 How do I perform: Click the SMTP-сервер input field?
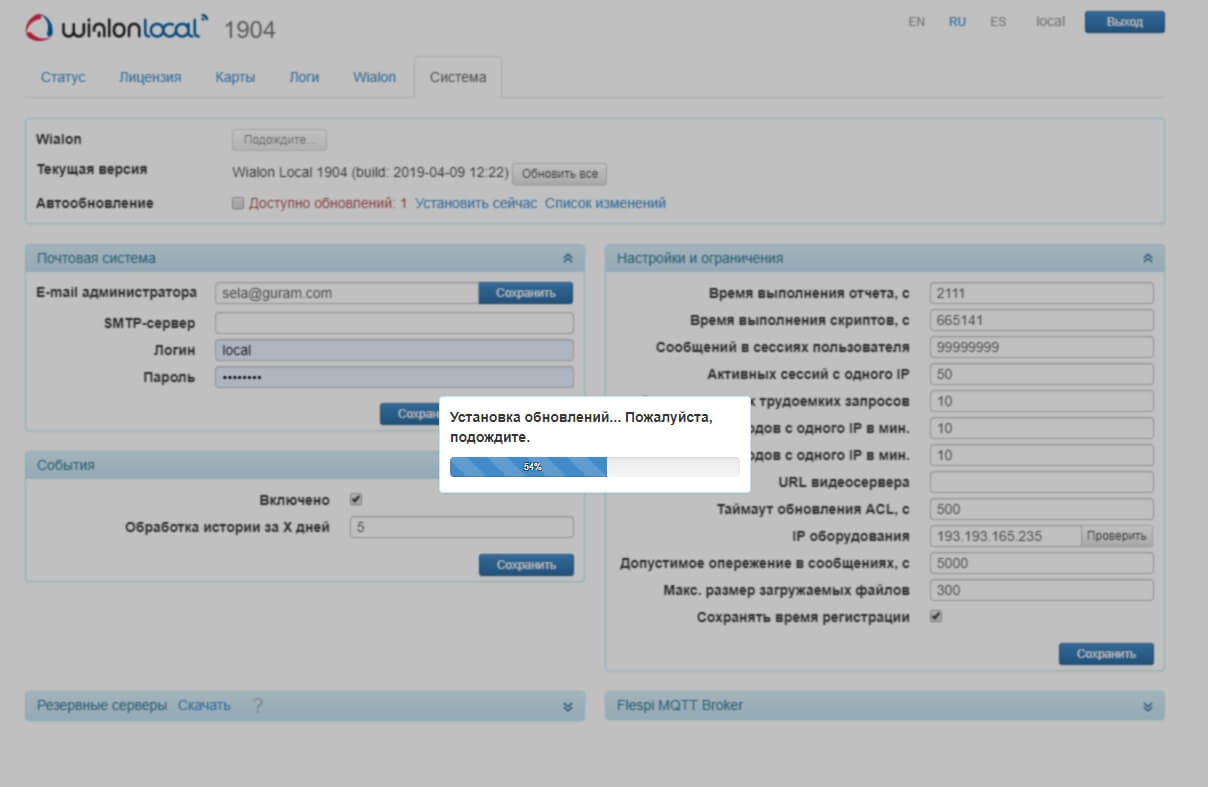[x=393, y=322]
